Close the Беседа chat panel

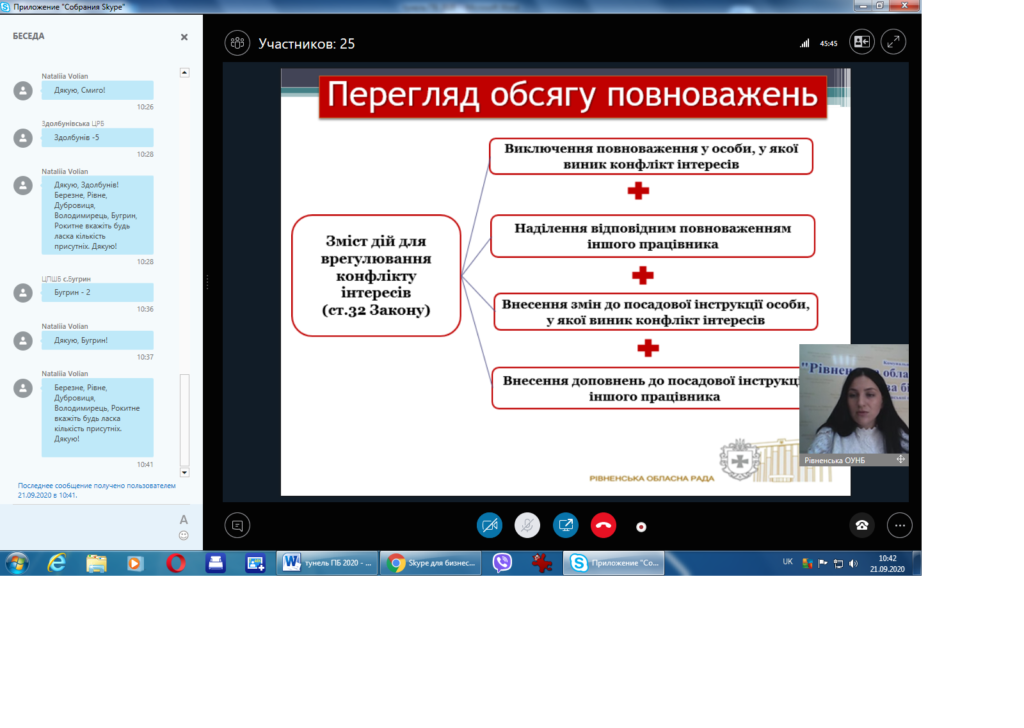click(x=184, y=37)
